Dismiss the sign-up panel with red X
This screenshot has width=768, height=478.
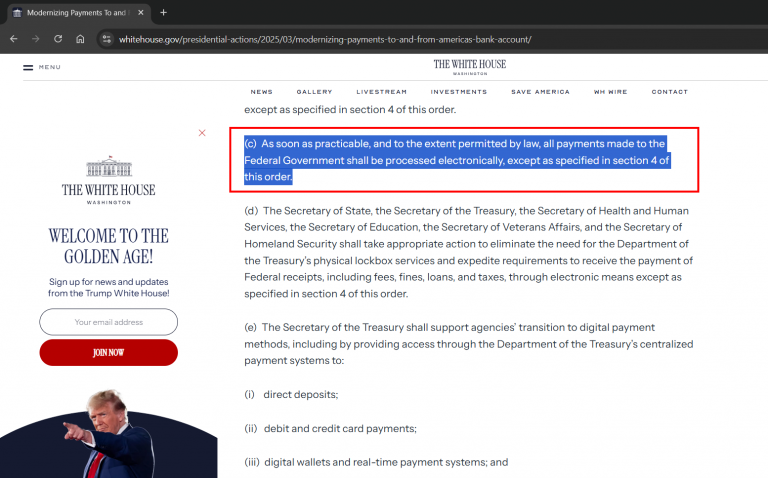(202, 133)
